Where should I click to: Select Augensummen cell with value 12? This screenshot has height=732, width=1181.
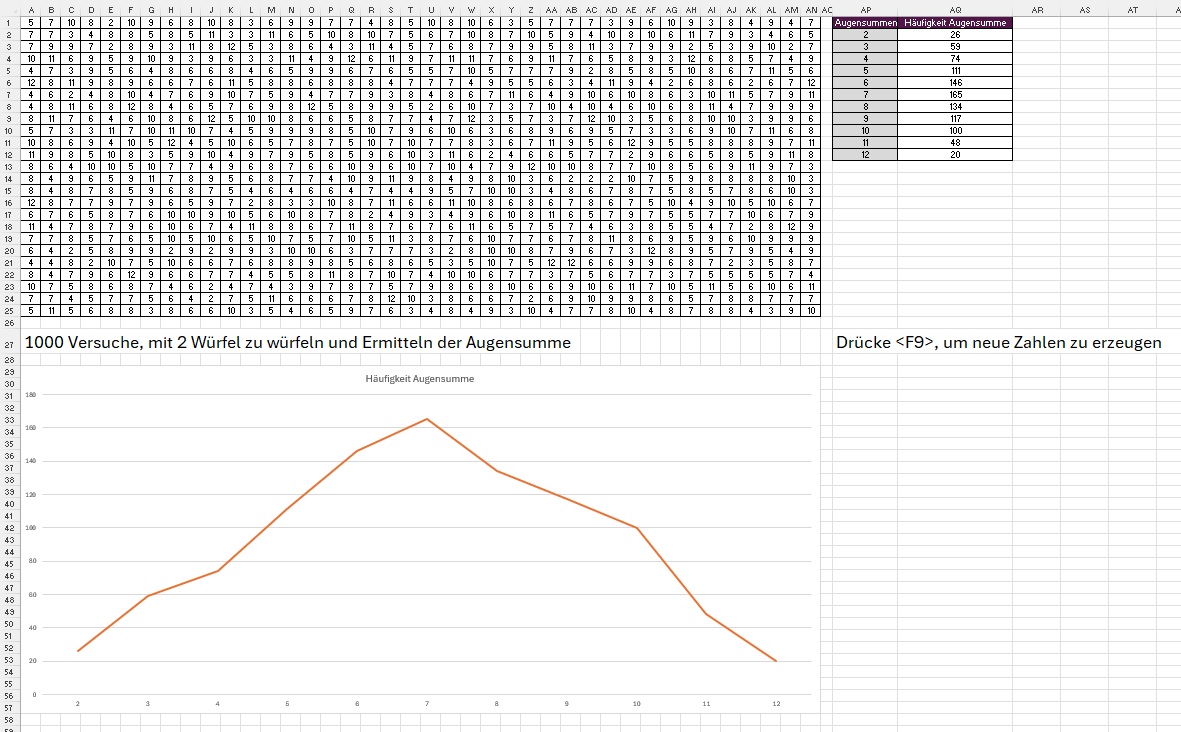866,155
